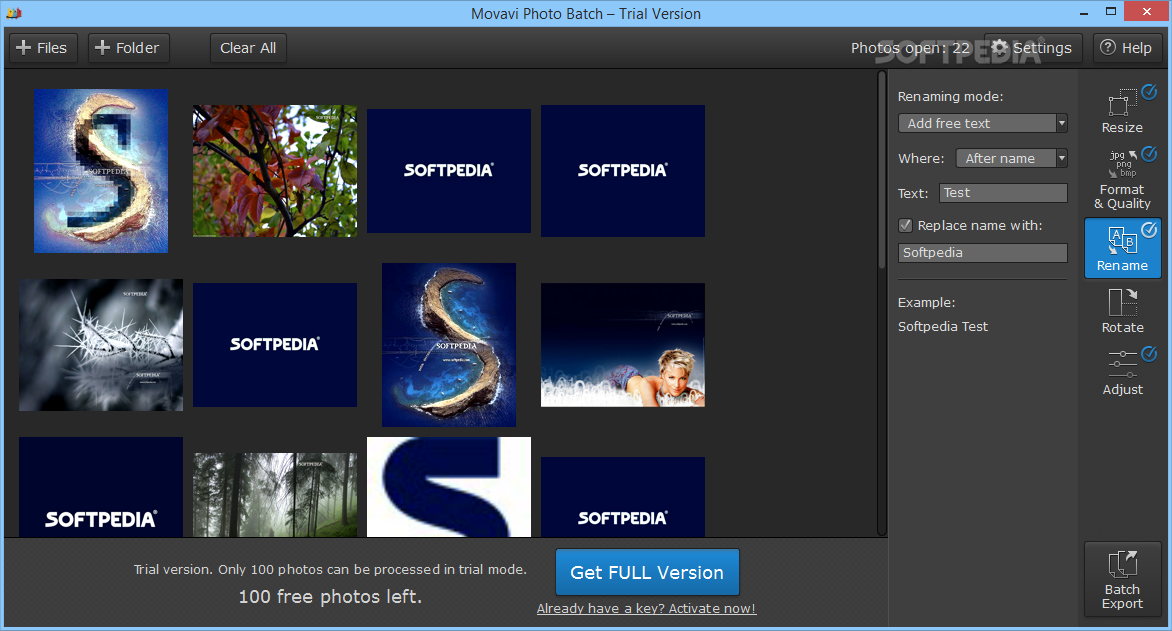This screenshot has width=1172, height=631.
Task: Select the large blue S on white thumbnail
Action: [448, 487]
